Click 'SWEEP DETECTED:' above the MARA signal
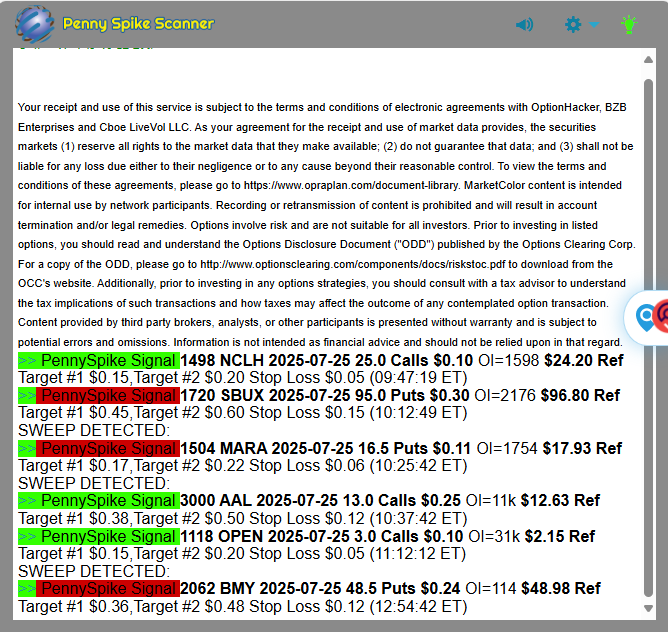 94,430
